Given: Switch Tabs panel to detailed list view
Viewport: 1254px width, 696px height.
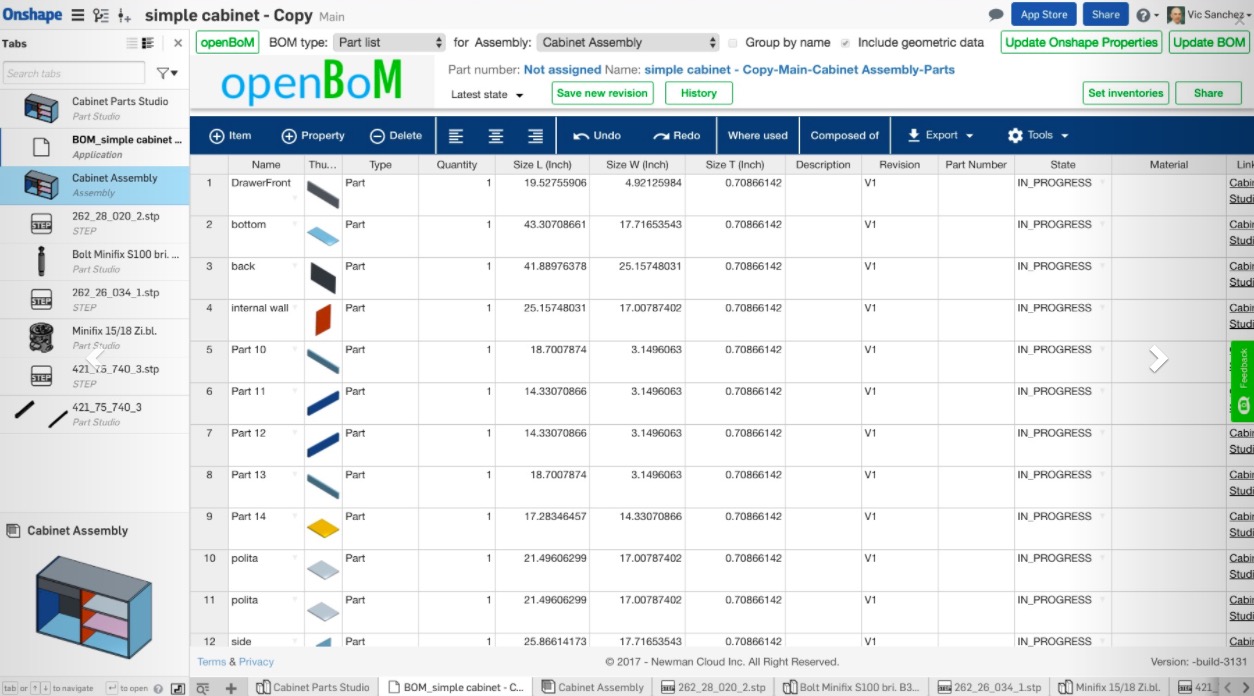Looking at the screenshot, I should point(148,43).
